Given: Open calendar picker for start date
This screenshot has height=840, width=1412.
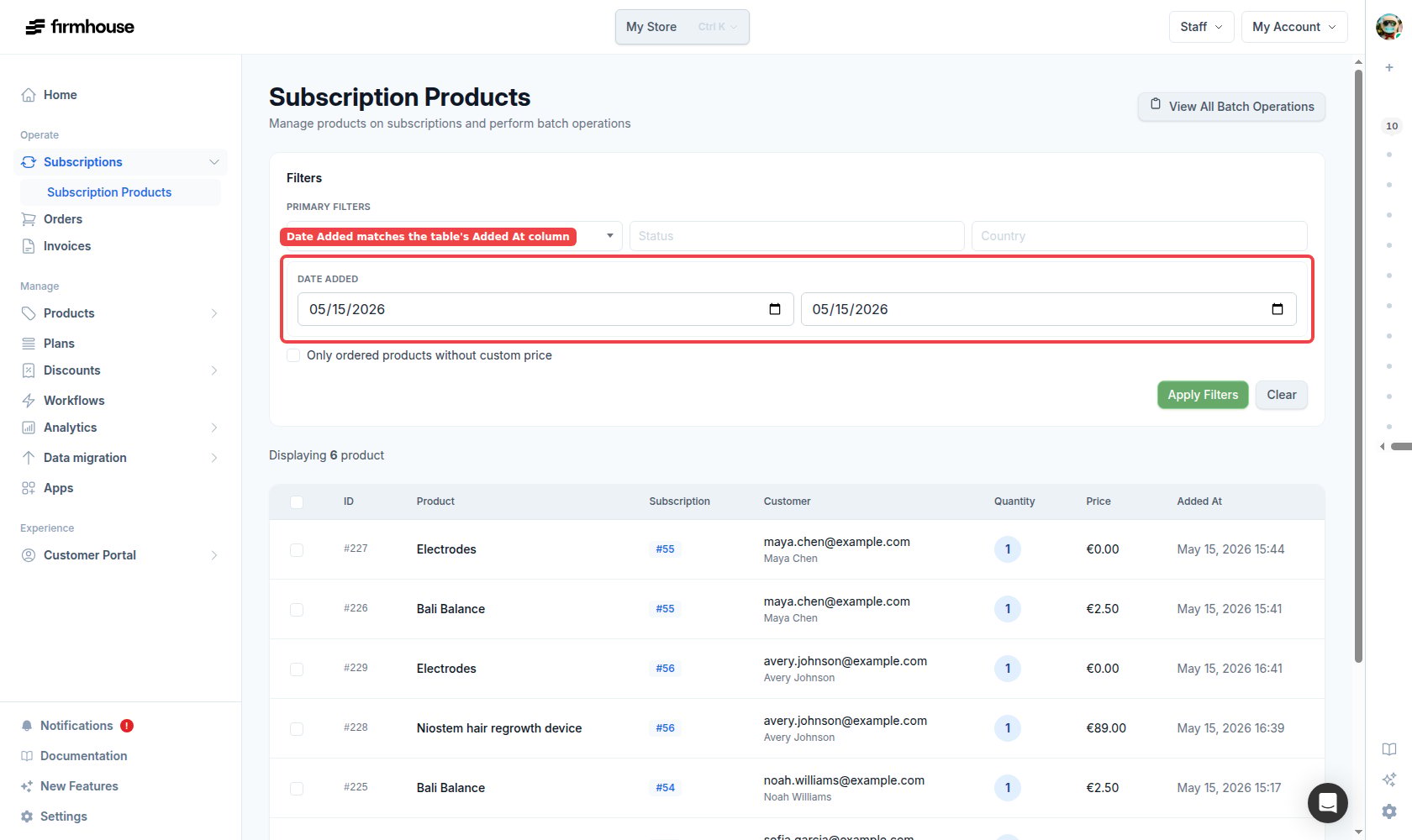Looking at the screenshot, I should click(775, 309).
